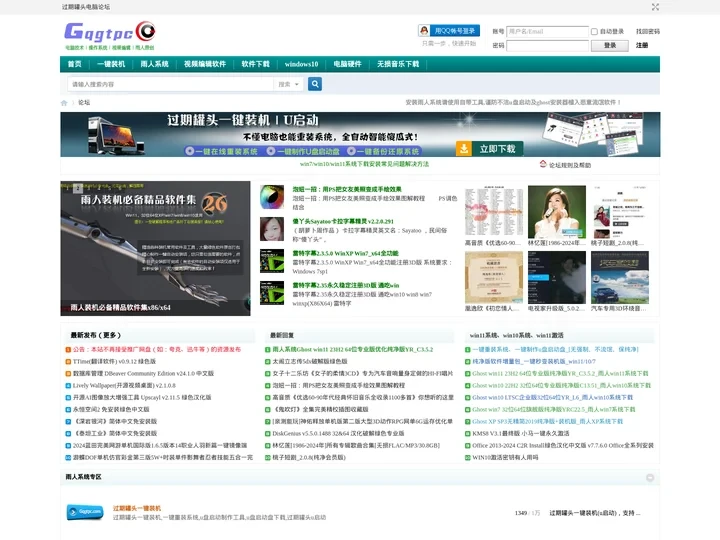Enable the 自动登录 checkbox
Viewport: 720px width, 540px height.
tap(594, 32)
